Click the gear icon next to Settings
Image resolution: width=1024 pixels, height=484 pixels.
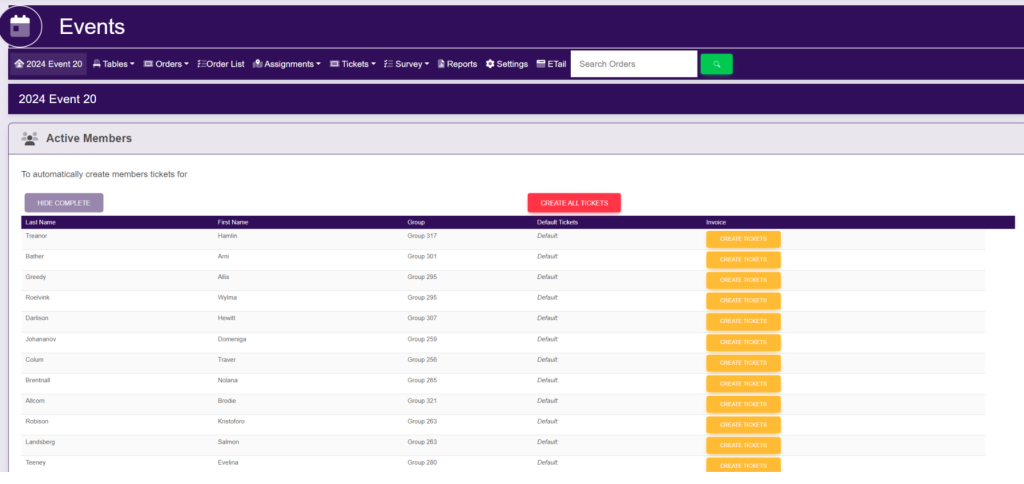pyautogui.click(x=490, y=64)
